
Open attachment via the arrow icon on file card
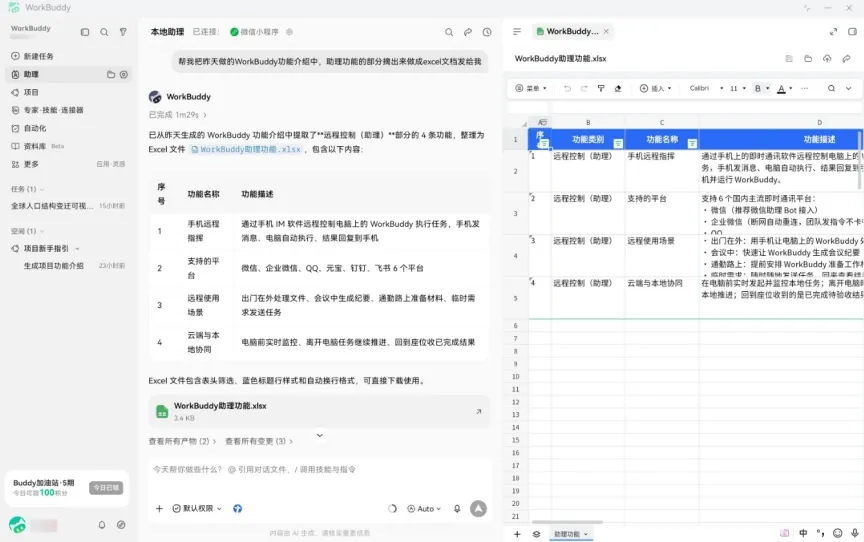coord(478,411)
